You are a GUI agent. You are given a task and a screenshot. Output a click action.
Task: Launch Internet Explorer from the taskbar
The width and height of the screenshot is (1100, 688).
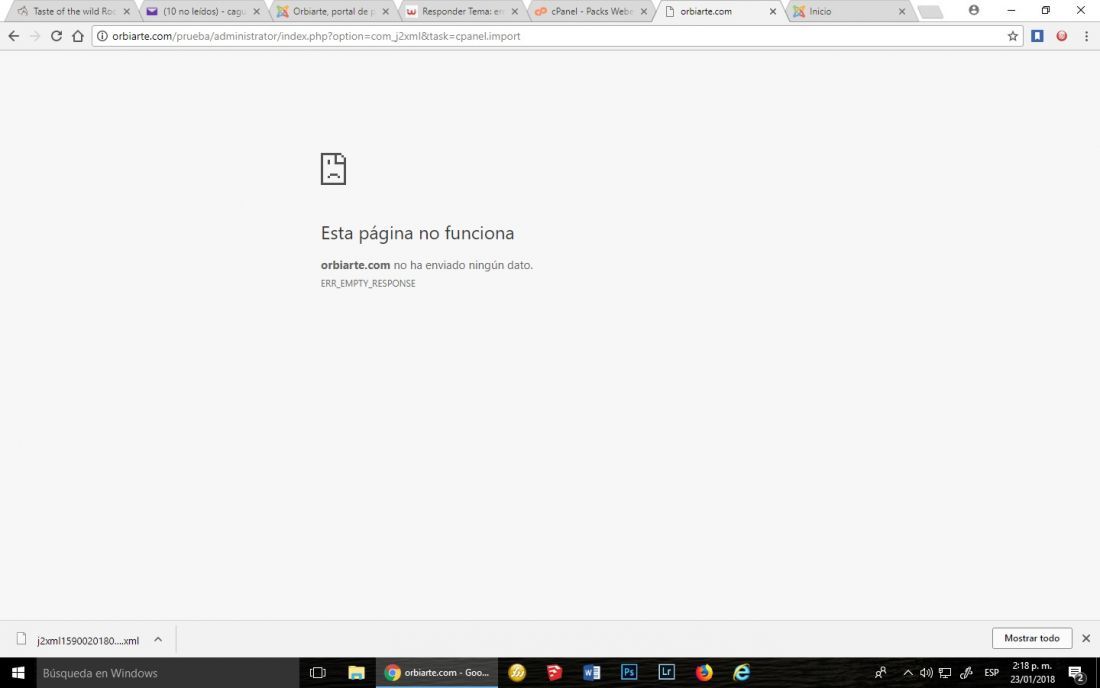pyautogui.click(x=742, y=673)
